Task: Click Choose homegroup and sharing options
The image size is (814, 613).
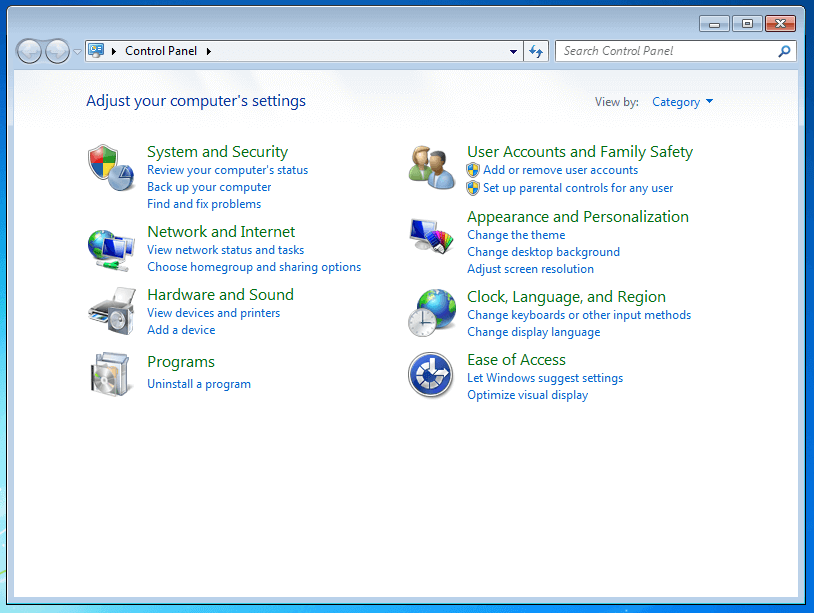Action: point(254,267)
